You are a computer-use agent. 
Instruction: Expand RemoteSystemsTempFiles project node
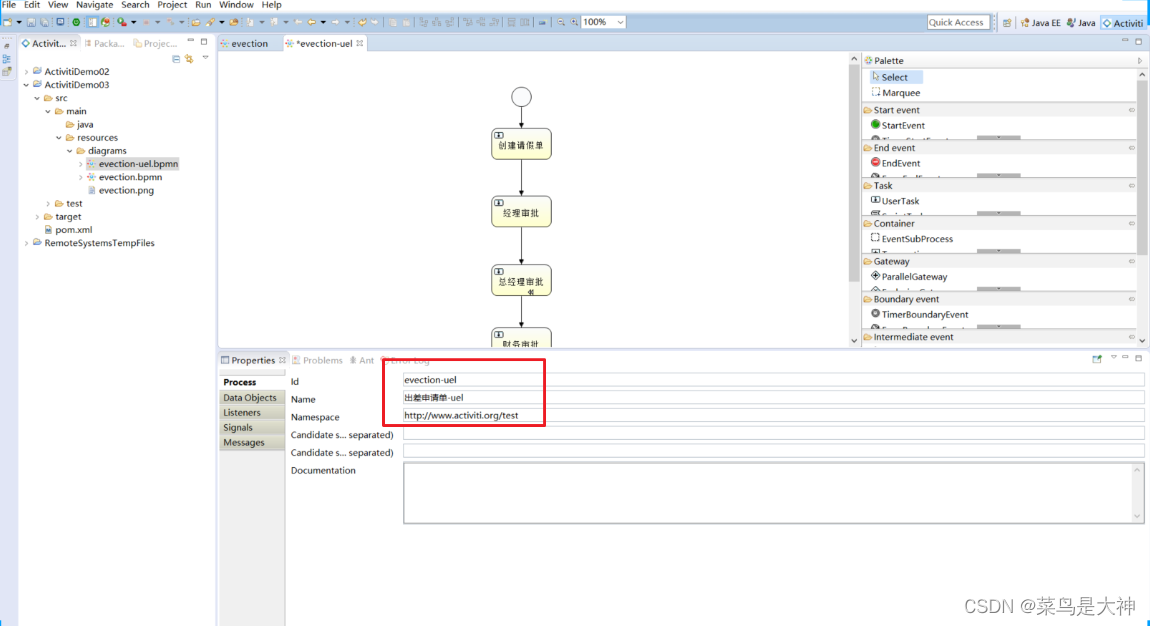26,243
